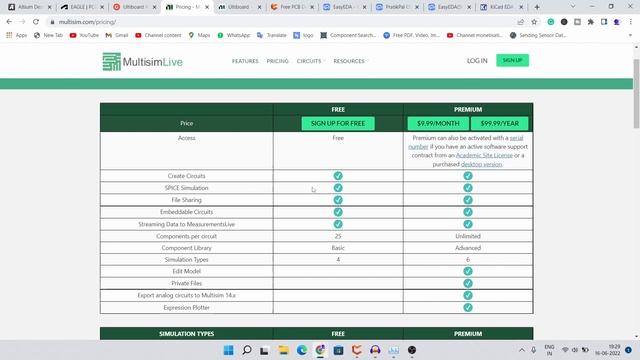
Task: Open the clock and date in the taskbar
Action: tap(608, 350)
